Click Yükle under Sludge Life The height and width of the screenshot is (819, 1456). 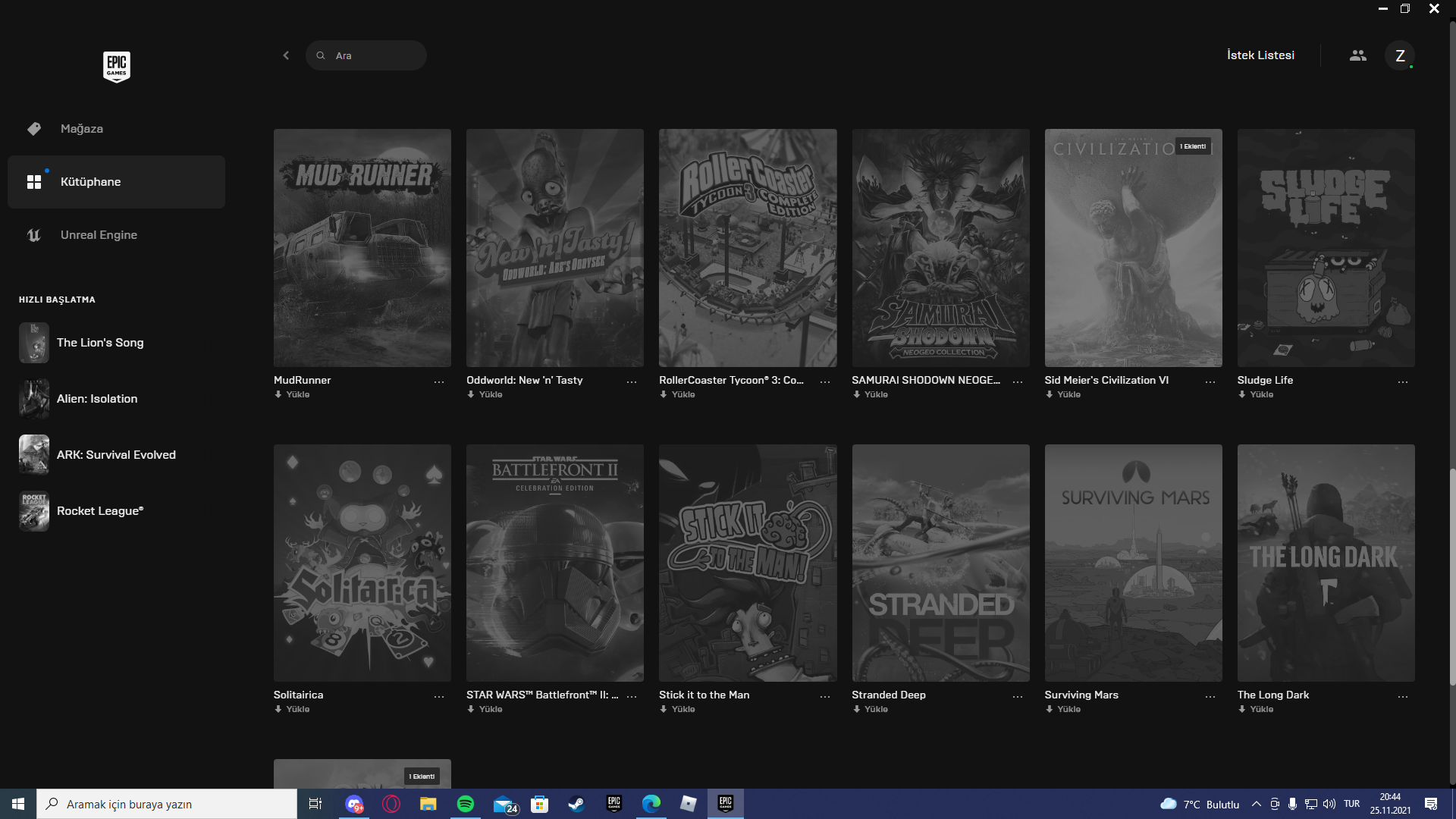(1256, 394)
